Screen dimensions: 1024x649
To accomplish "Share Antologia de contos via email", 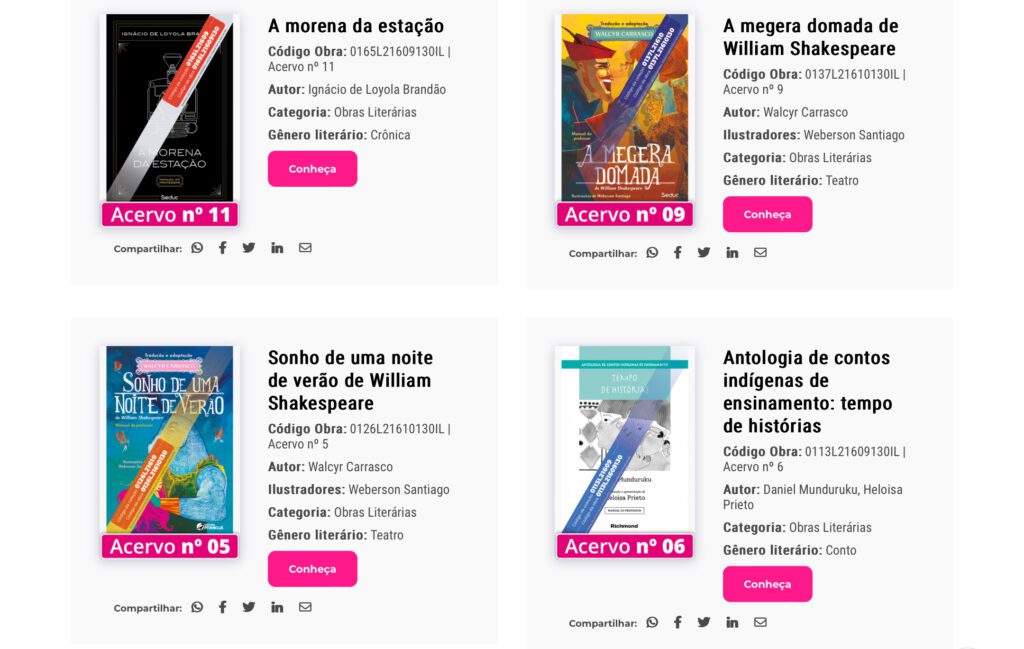I will [760, 622].
